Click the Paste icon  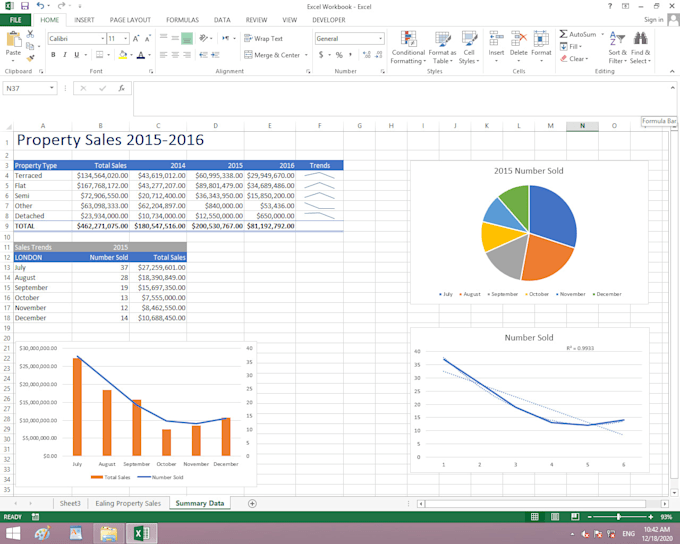coord(13,39)
